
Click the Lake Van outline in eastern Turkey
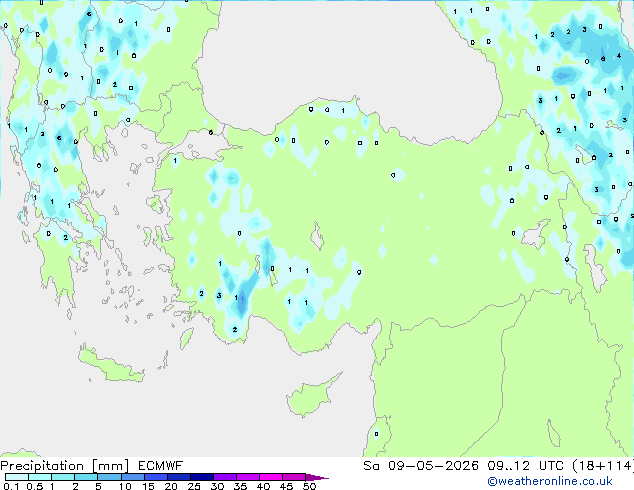[535, 234]
